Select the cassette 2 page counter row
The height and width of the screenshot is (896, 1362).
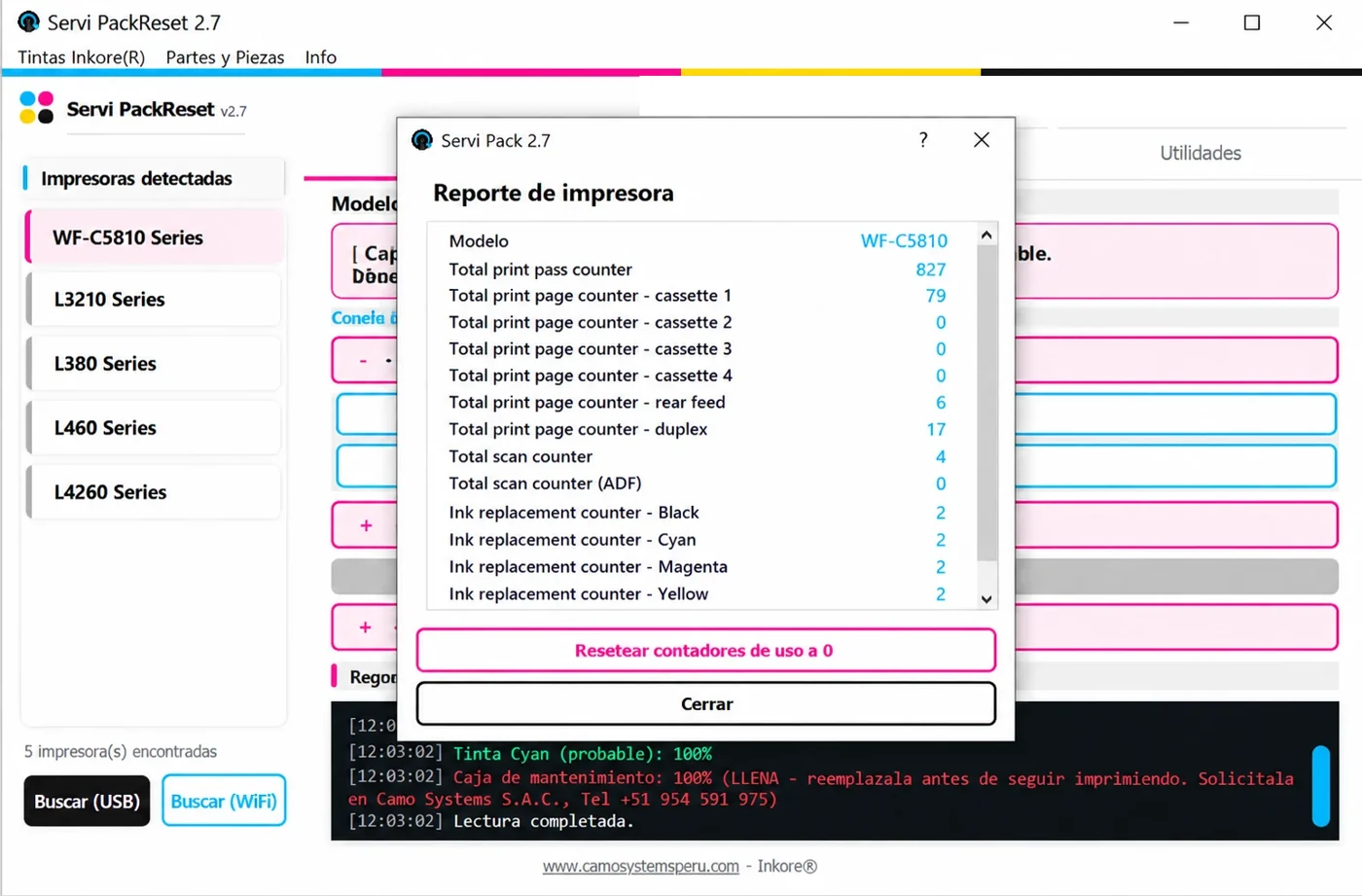pos(702,322)
